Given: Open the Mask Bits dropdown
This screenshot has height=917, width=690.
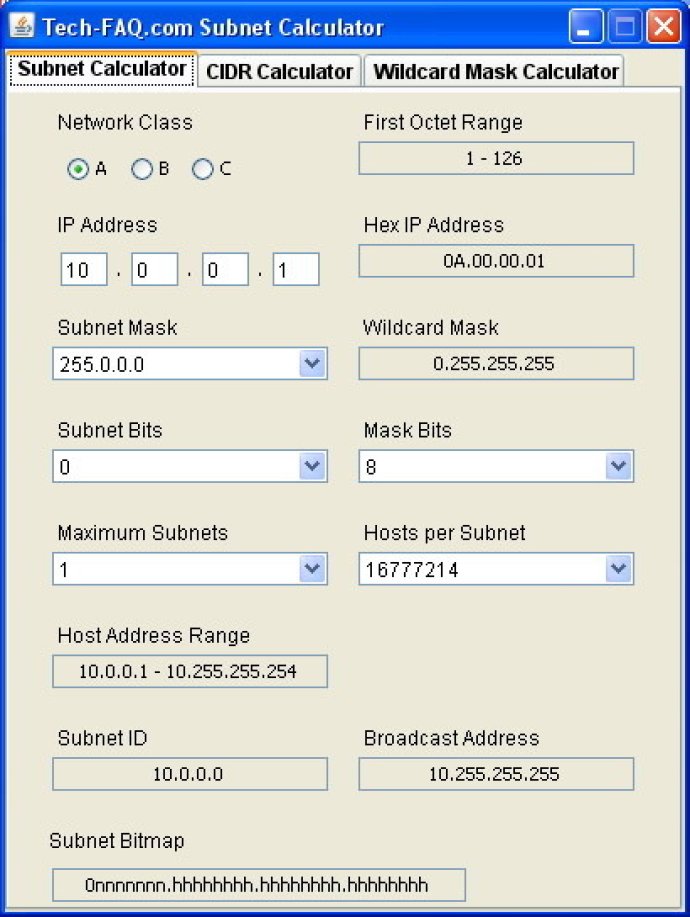Looking at the screenshot, I should (618, 466).
